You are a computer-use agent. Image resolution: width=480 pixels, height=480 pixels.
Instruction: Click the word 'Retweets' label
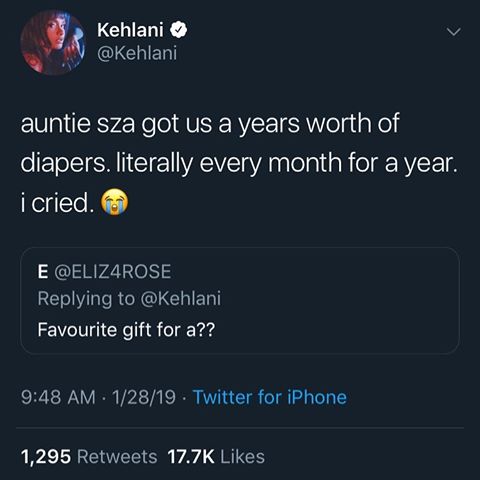pos(117,456)
